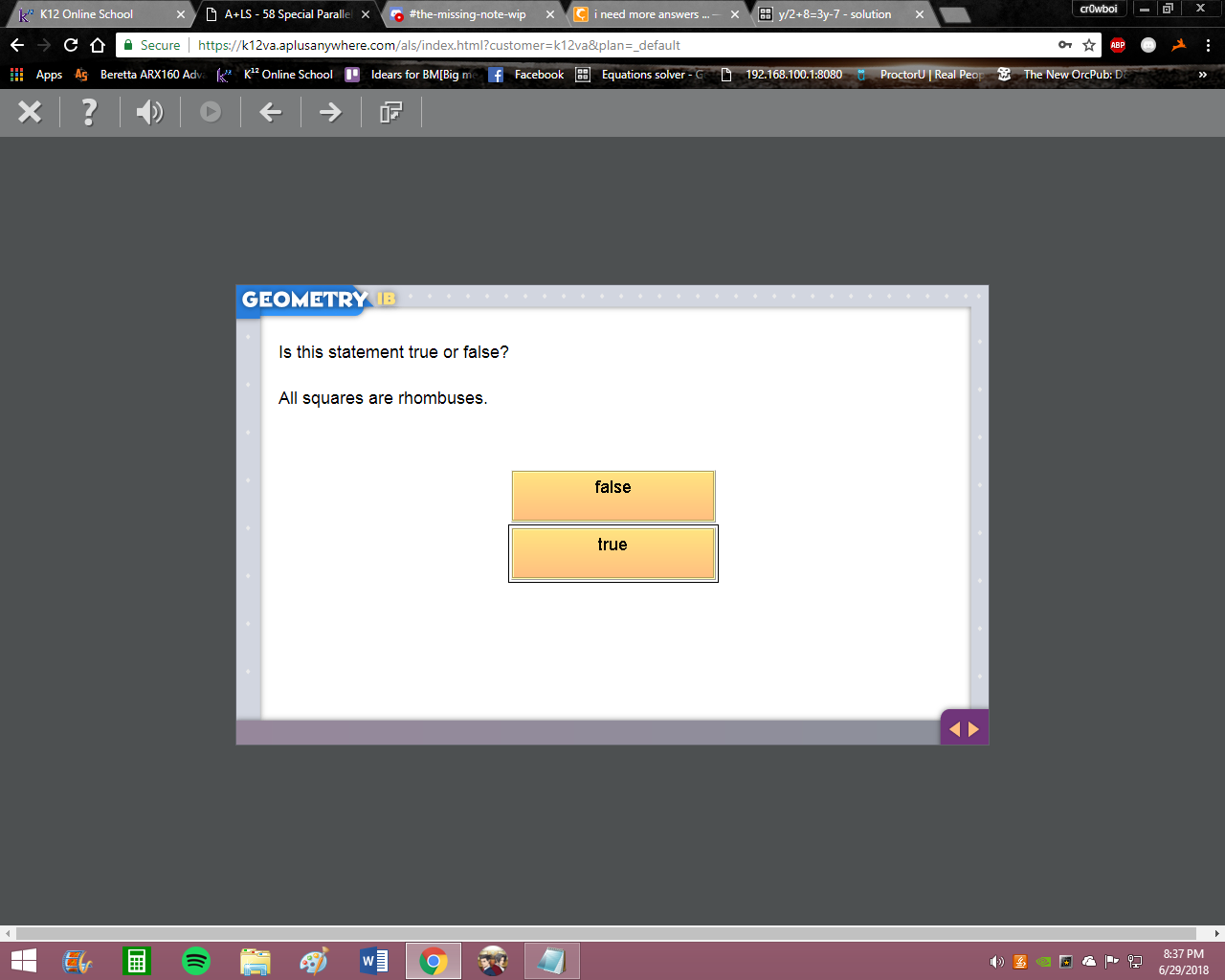Open the Facebook bookmark

point(526,75)
